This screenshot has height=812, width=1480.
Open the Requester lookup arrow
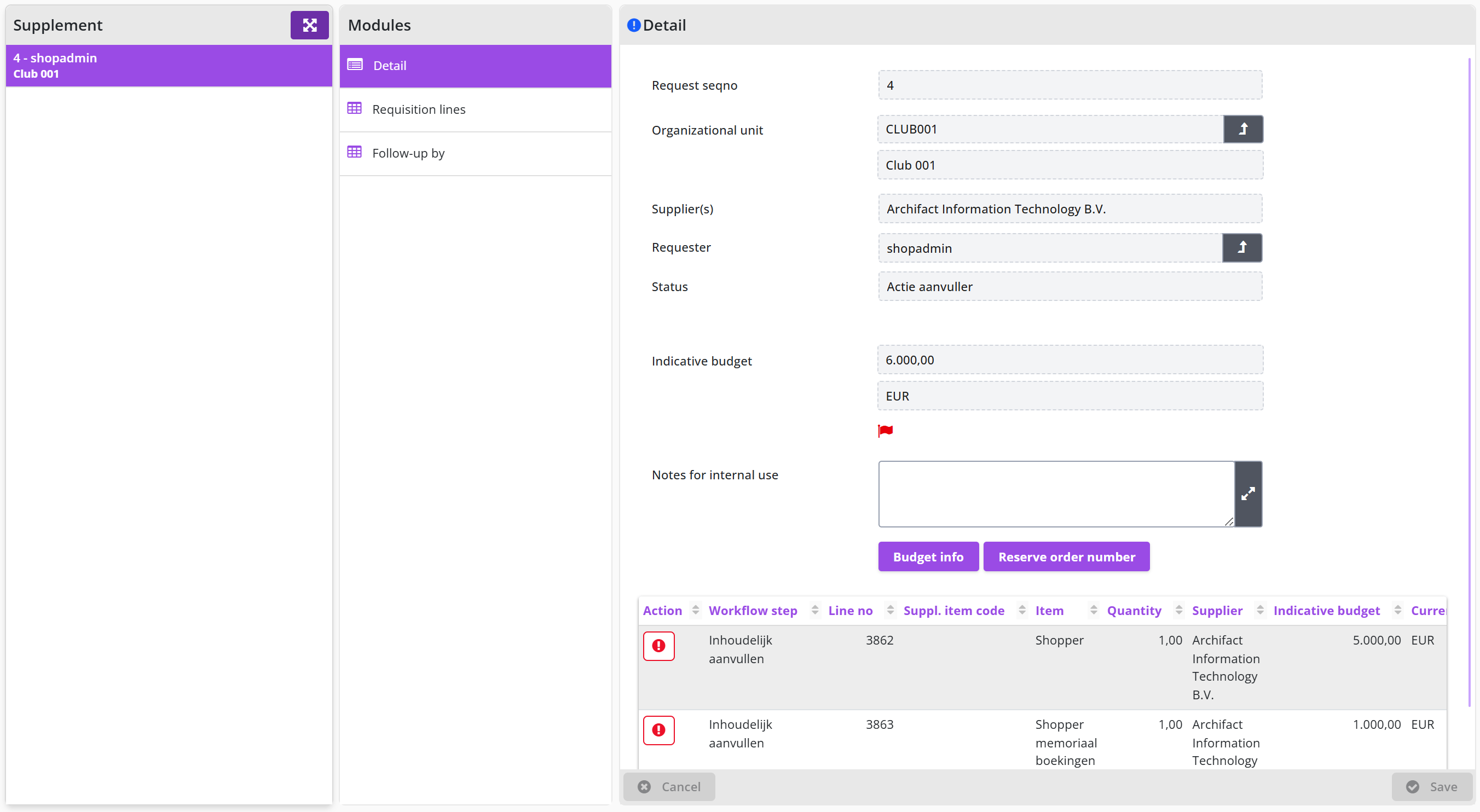pos(1242,247)
